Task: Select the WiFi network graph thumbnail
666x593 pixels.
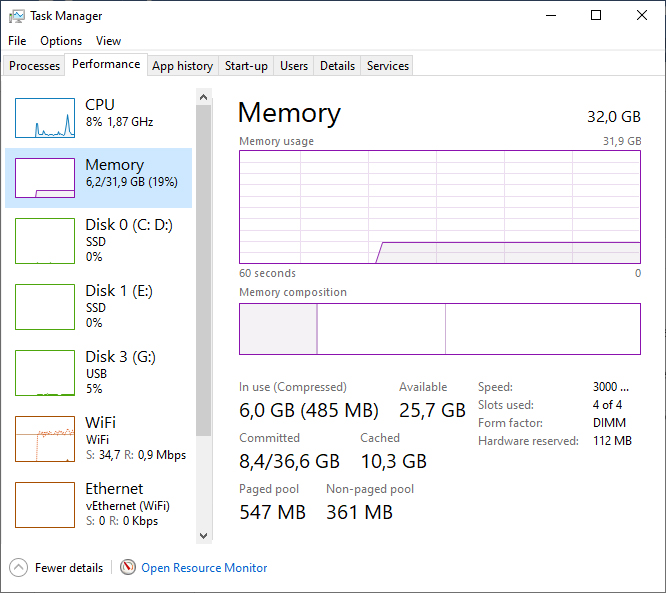Action: (x=45, y=439)
